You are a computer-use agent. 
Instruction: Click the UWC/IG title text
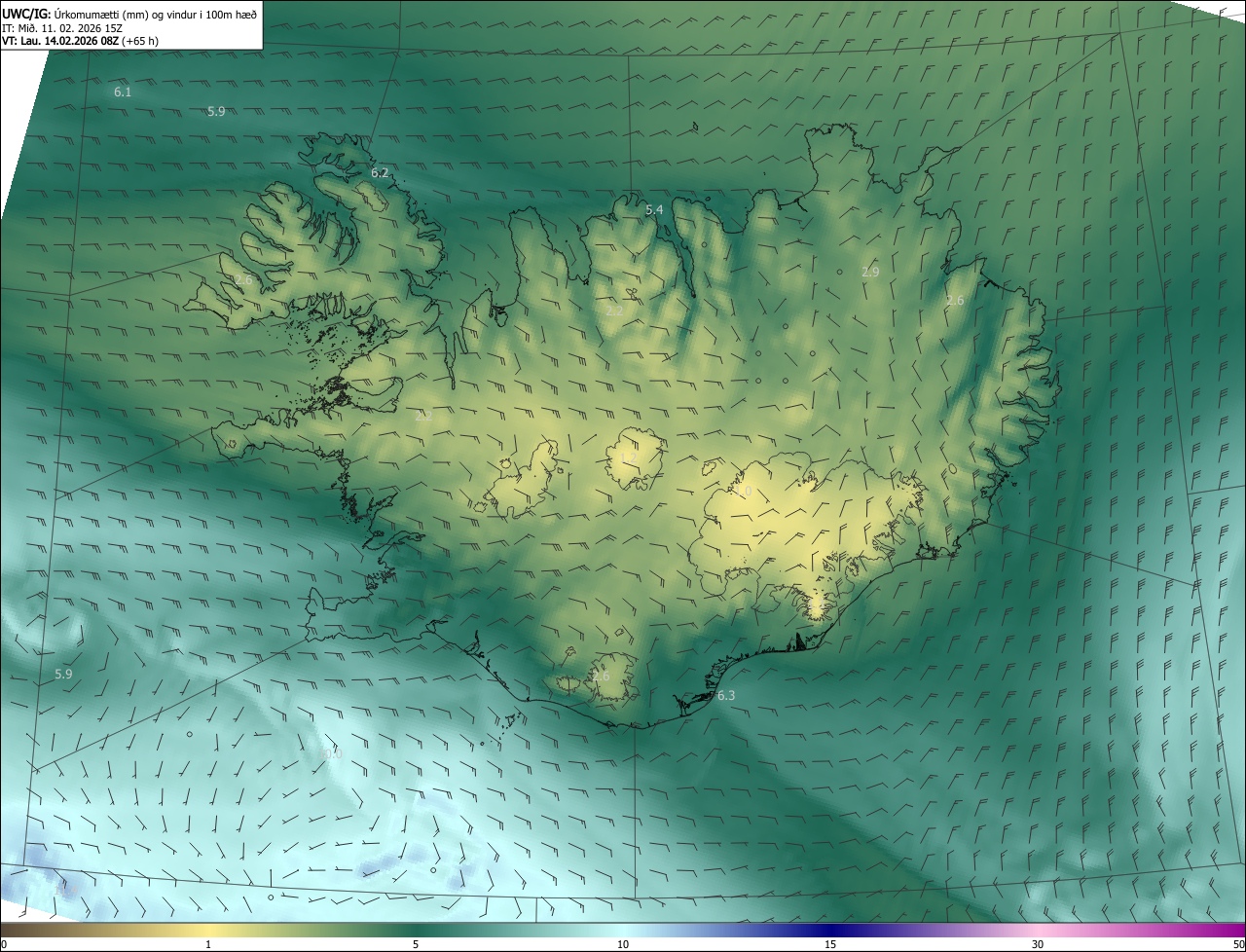point(26,14)
